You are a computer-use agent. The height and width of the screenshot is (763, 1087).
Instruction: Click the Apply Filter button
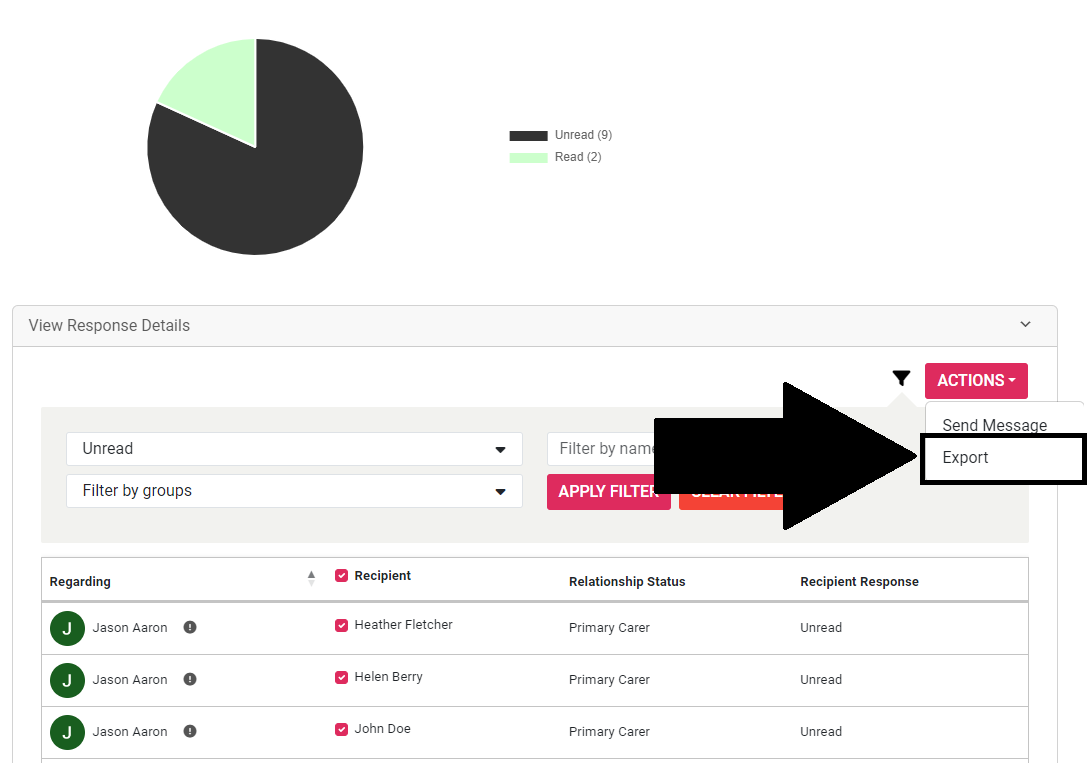click(608, 492)
